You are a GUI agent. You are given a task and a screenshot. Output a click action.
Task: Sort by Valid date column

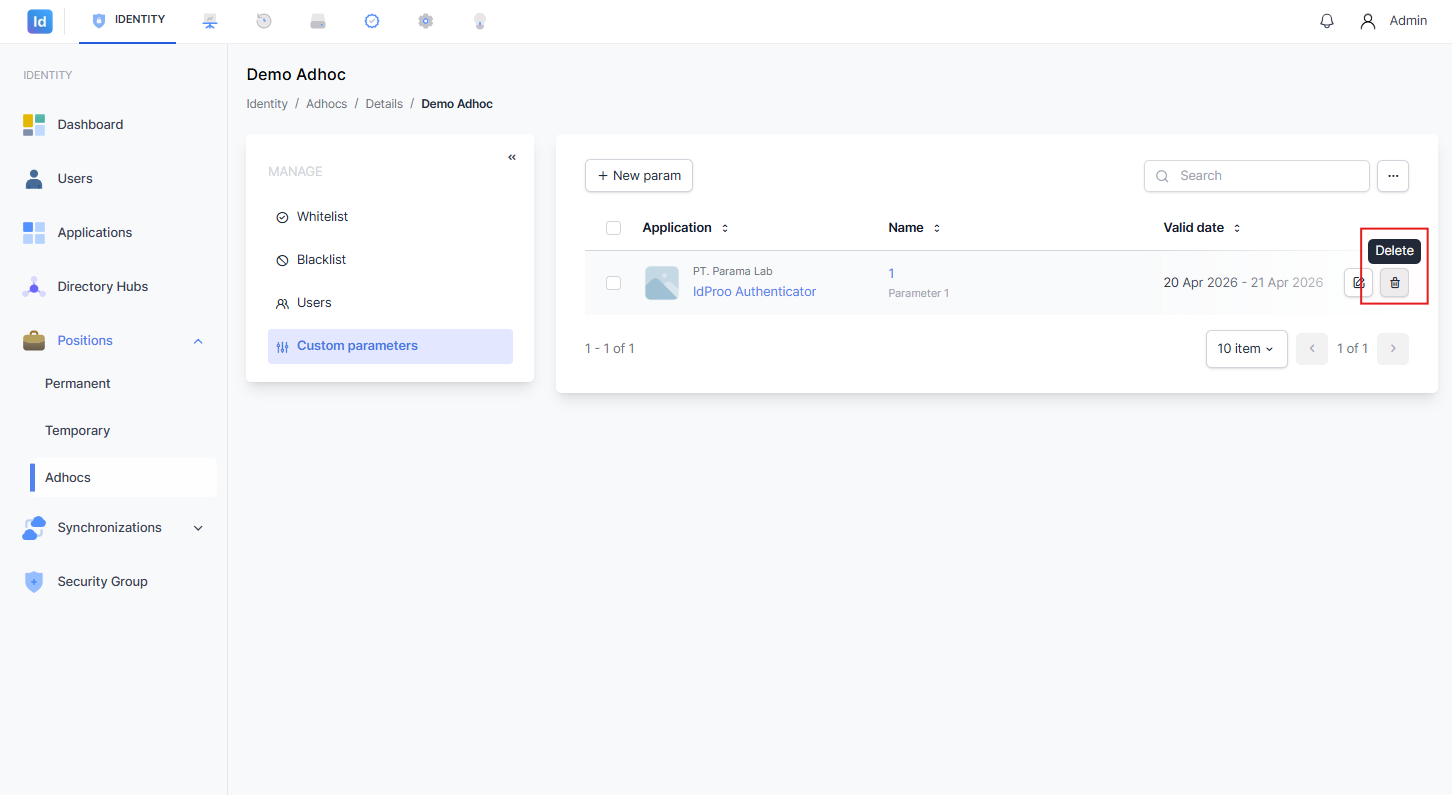[1202, 228]
